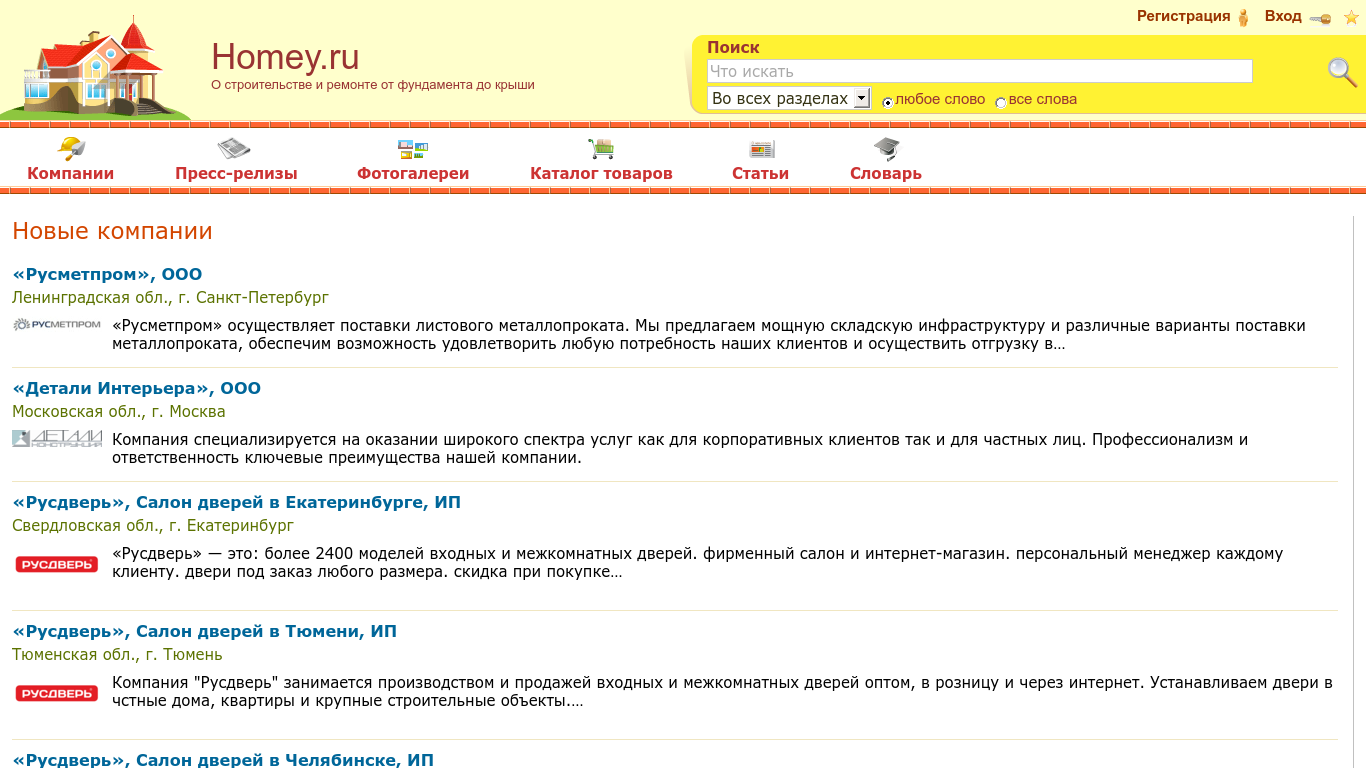
Task: Open the Каталог товаров menu section
Action: pyautogui.click(x=601, y=174)
